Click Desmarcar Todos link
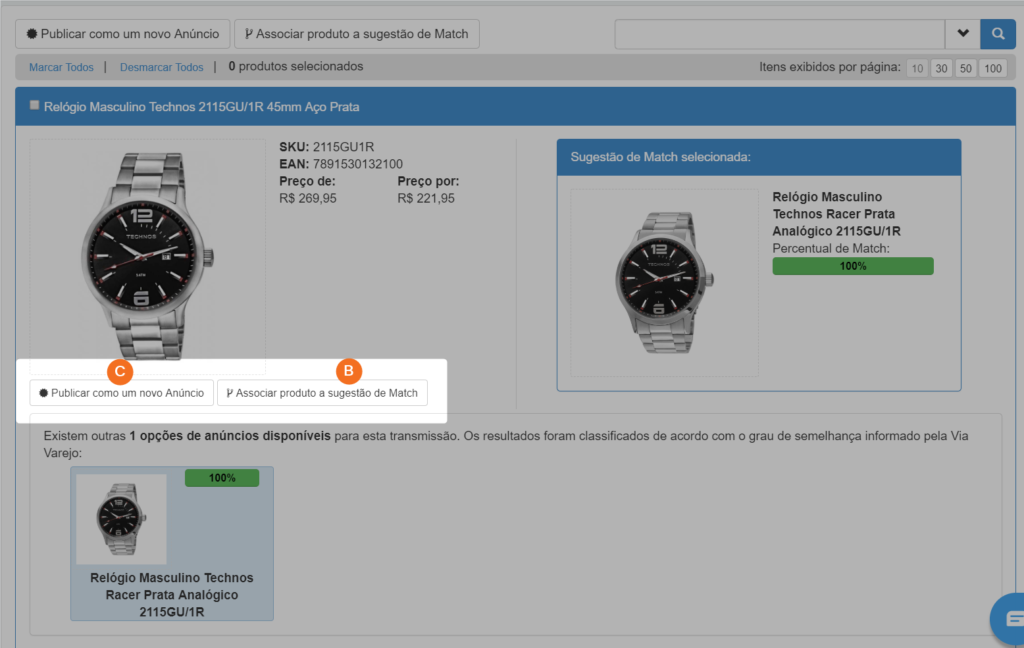The width and height of the screenshot is (1024, 648). click(x=161, y=67)
